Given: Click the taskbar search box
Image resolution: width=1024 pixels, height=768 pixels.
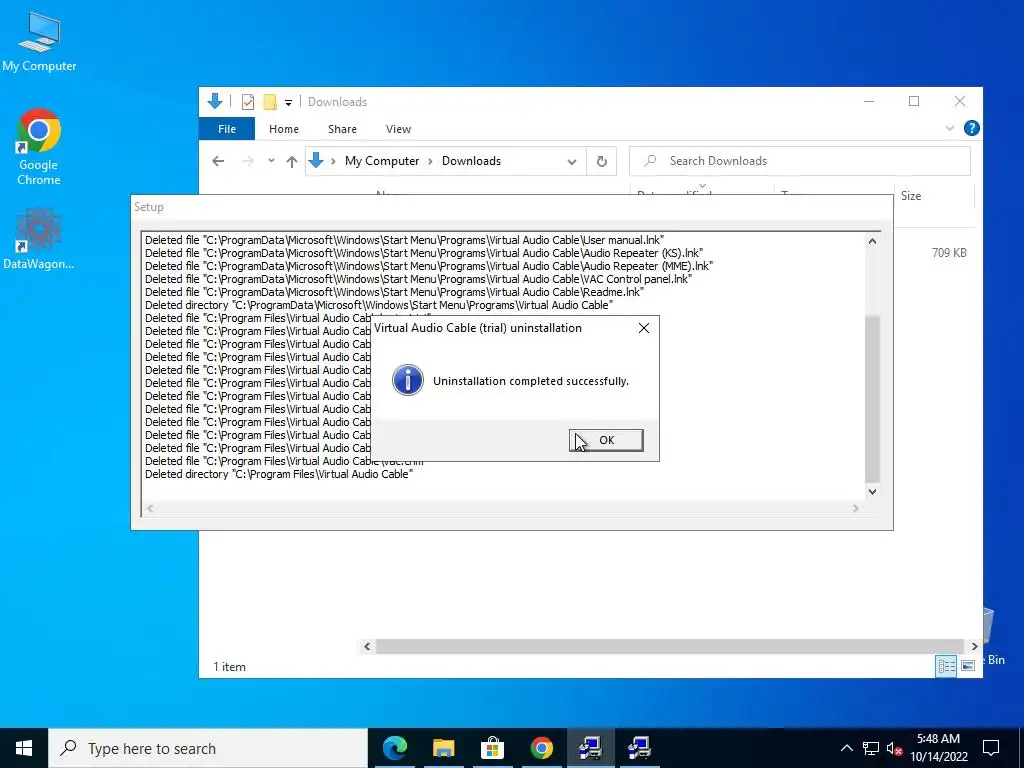Looking at the screenshot, I should click(208, 748).
